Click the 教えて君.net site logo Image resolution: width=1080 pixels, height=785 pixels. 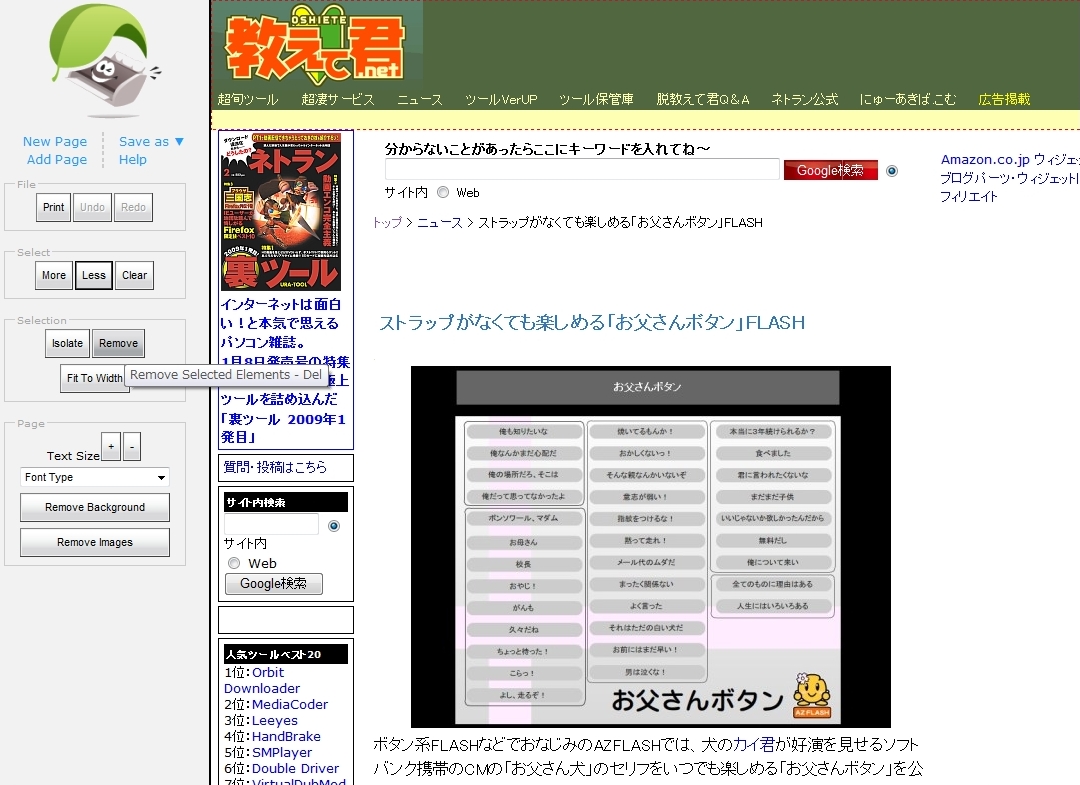tap(315, 43)
